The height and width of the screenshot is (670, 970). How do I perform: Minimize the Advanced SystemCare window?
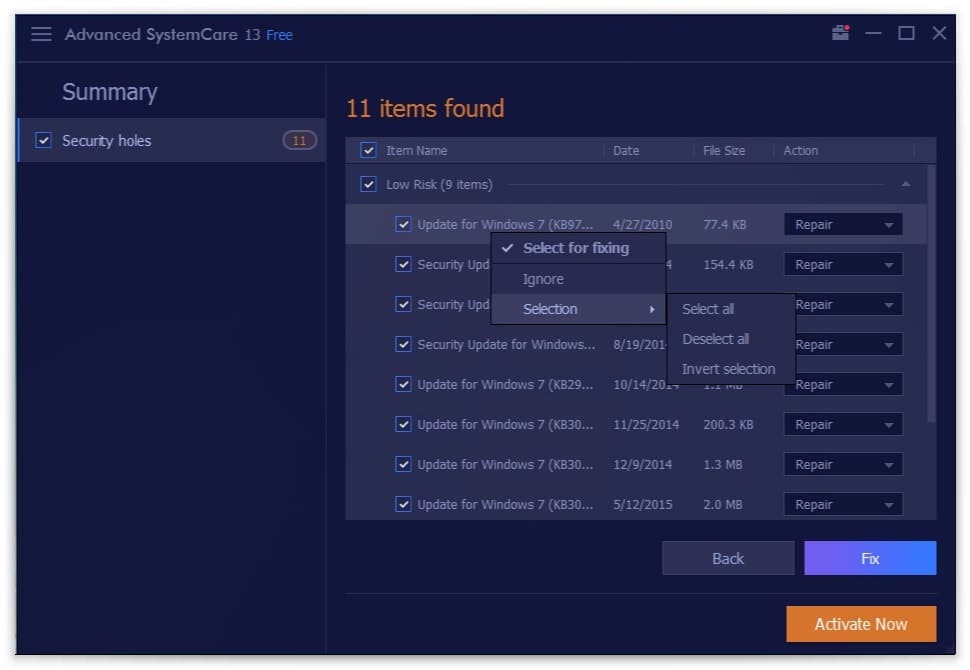coord(873,33)
